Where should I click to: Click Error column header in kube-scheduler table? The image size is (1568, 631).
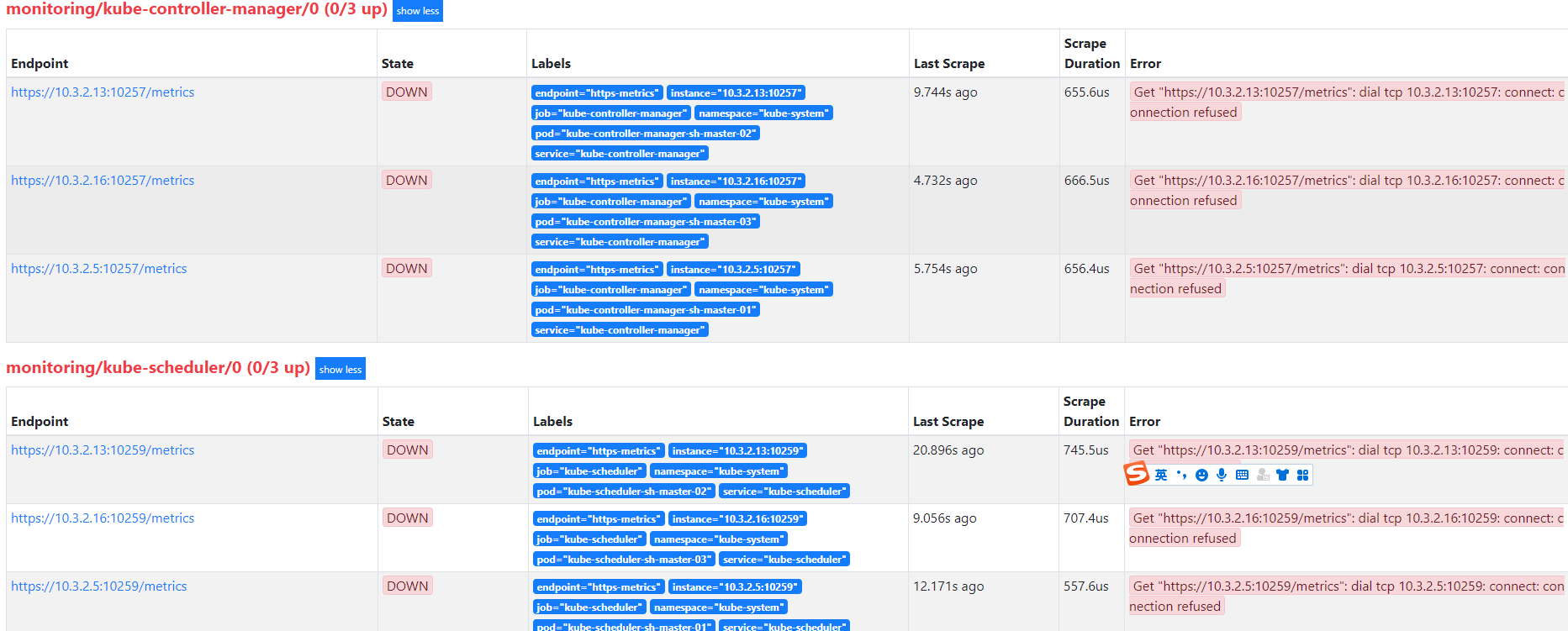point(1144,422)
